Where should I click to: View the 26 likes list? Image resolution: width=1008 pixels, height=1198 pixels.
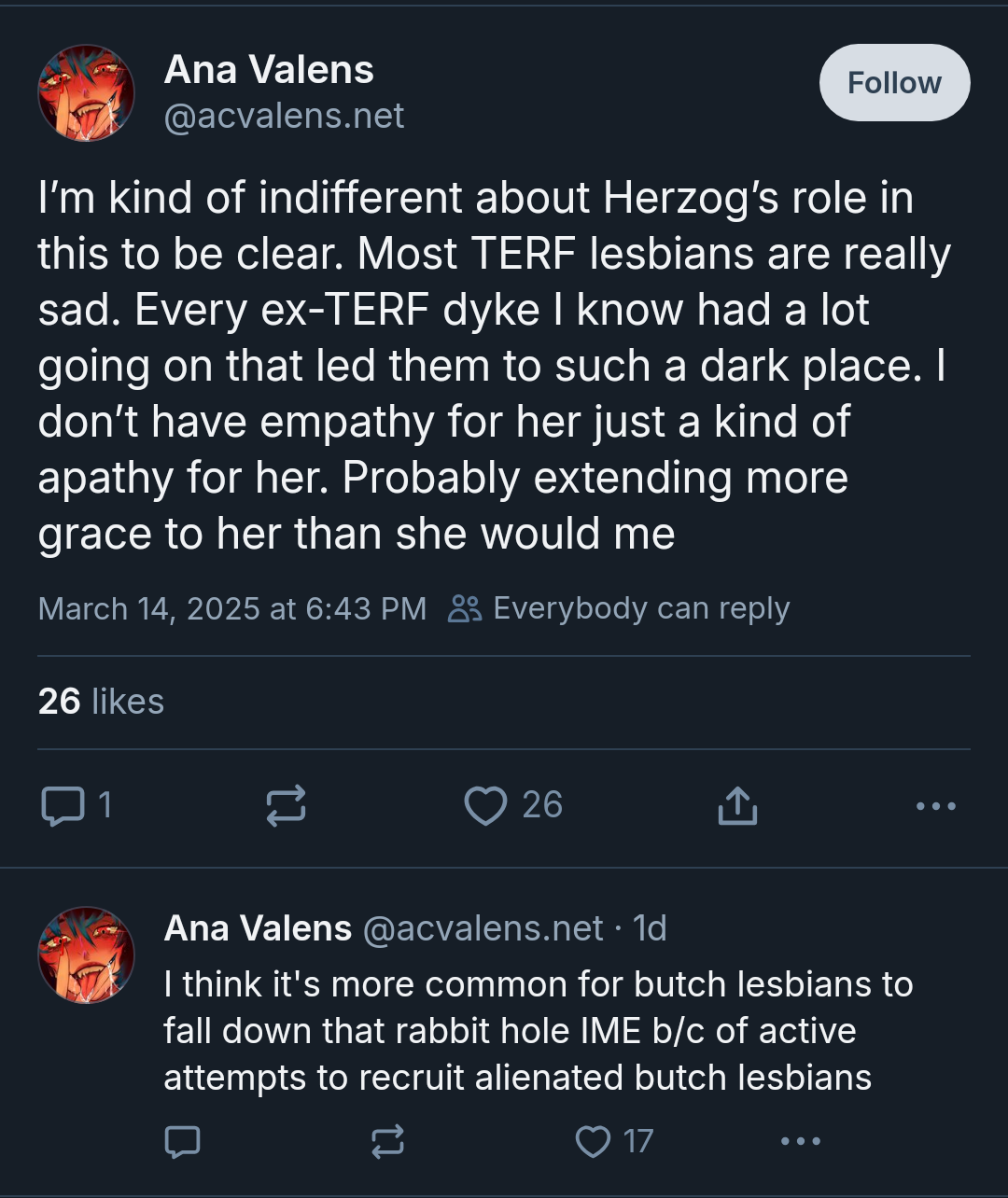pos(101,702)
